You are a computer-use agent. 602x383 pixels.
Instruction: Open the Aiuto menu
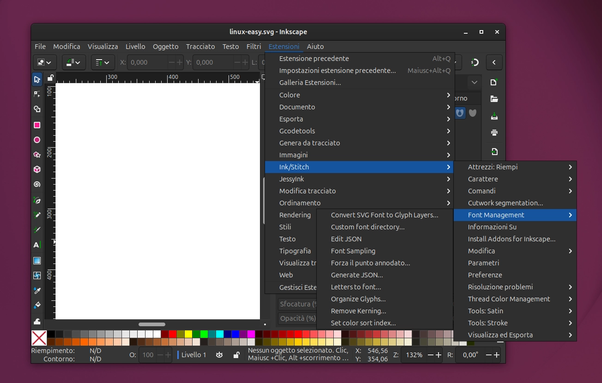[x=315, y=46]
